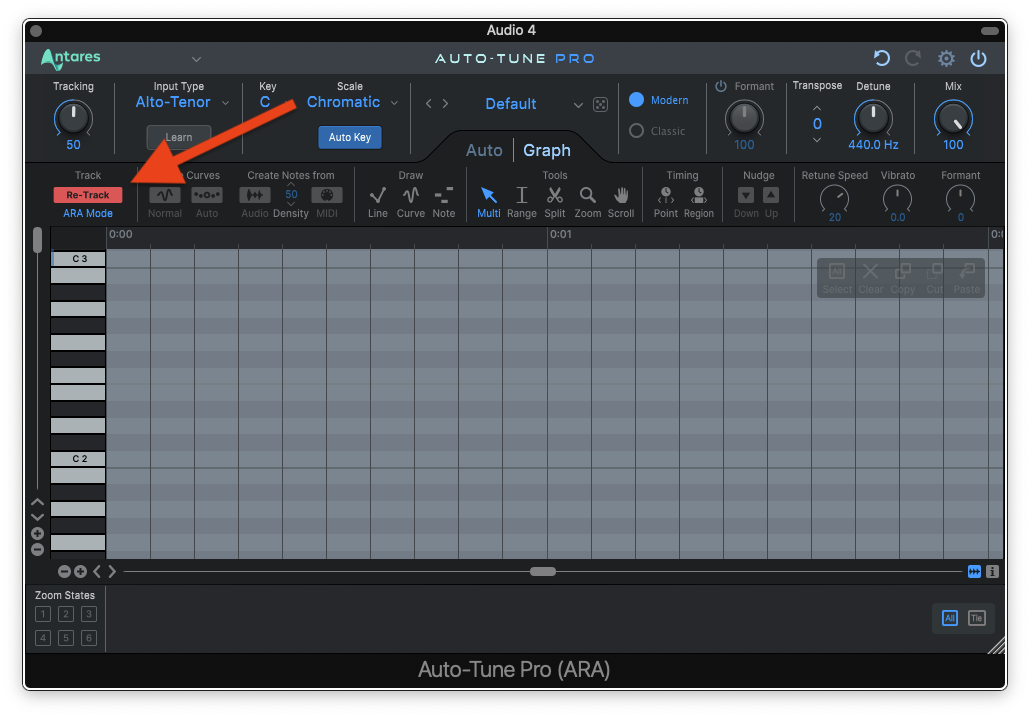Viewport: 1030px width, 717px height.
Task: Select the Multi arrow tool
Action: [x=489, y=195]
